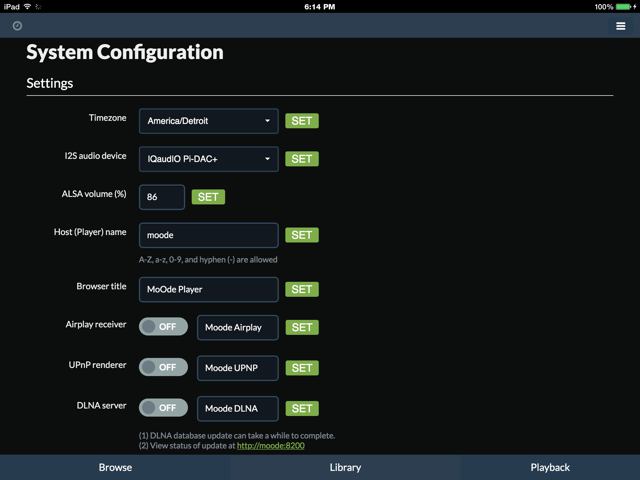Click SET button for I2S audio device

(x=302, y=159)
